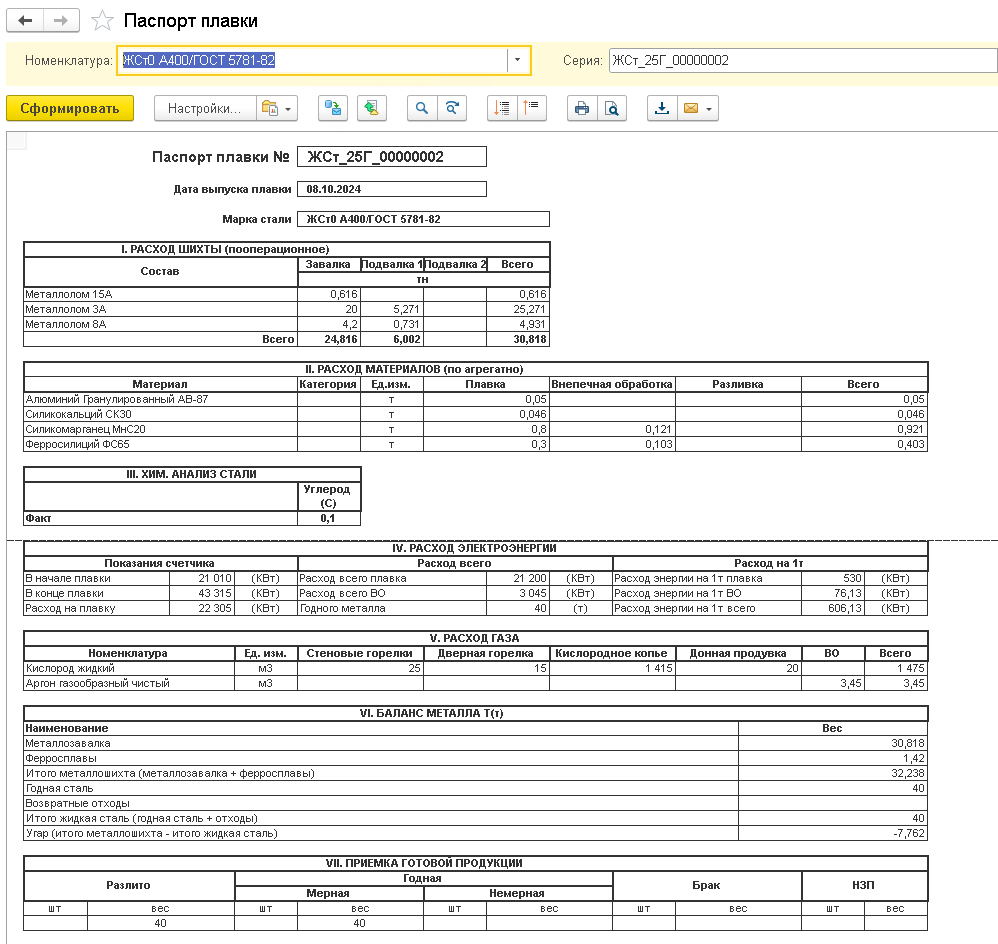Expand the Номенклатура dropdown list
Viewport: 998px width, 944px height.
[x=517, y=60]
